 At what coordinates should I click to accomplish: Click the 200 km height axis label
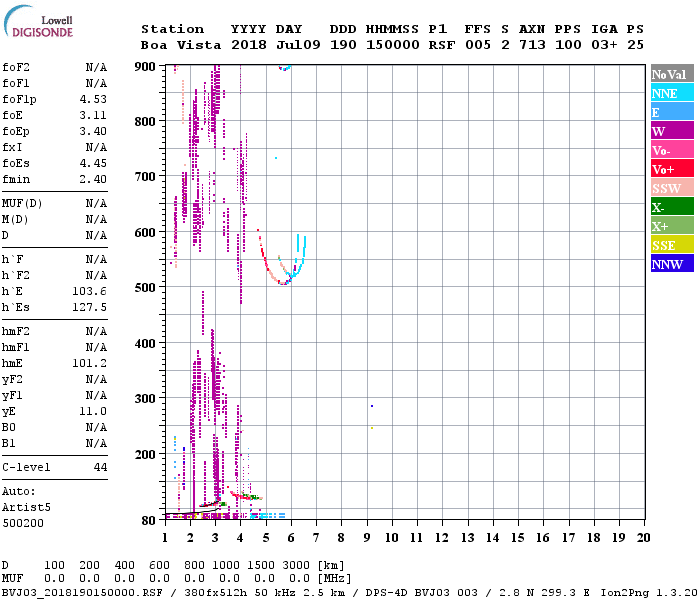pyautogui.click(x=145, y=454)
